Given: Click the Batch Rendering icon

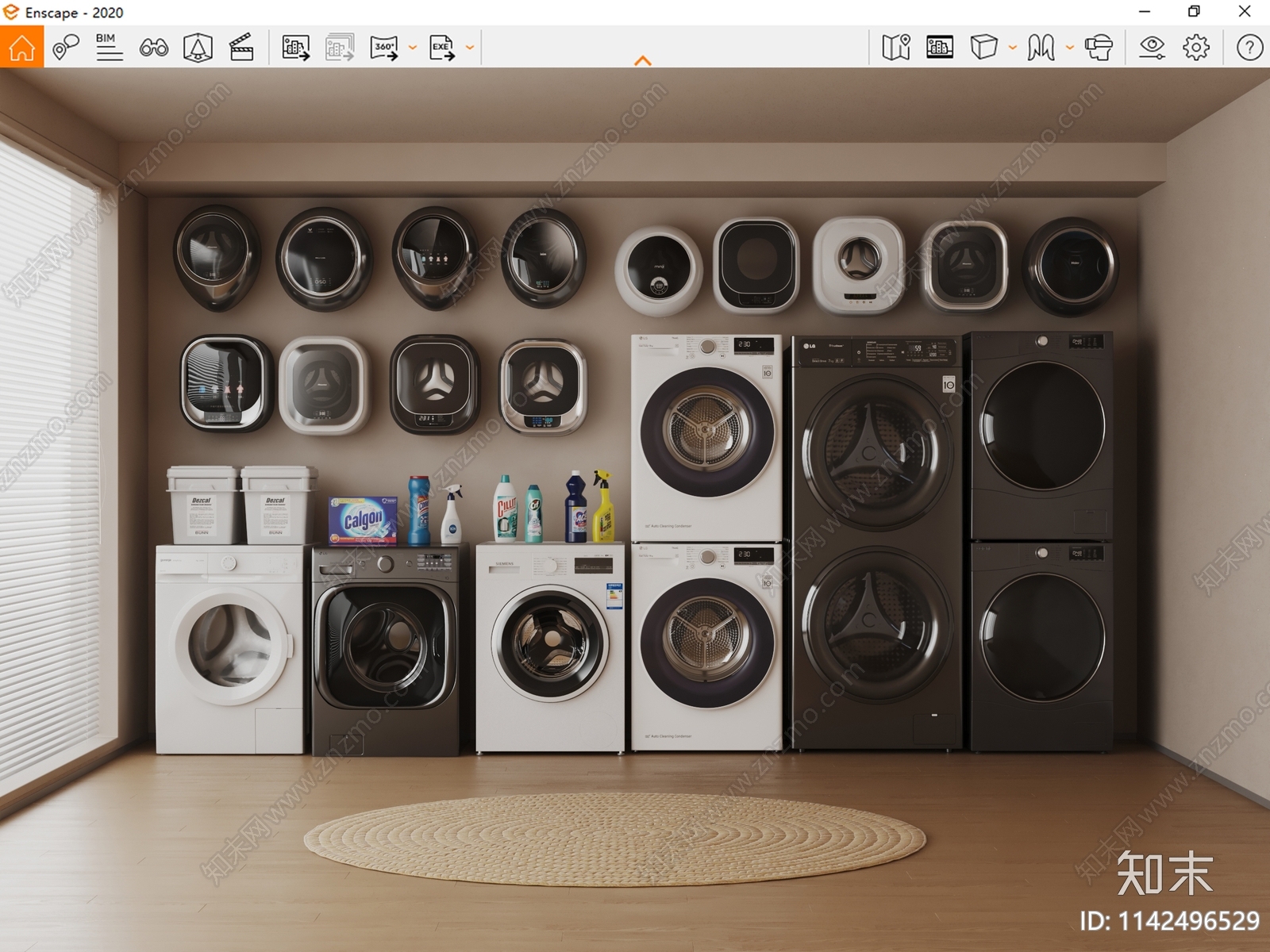Looking at the screenshot, I should click(340, 48).
